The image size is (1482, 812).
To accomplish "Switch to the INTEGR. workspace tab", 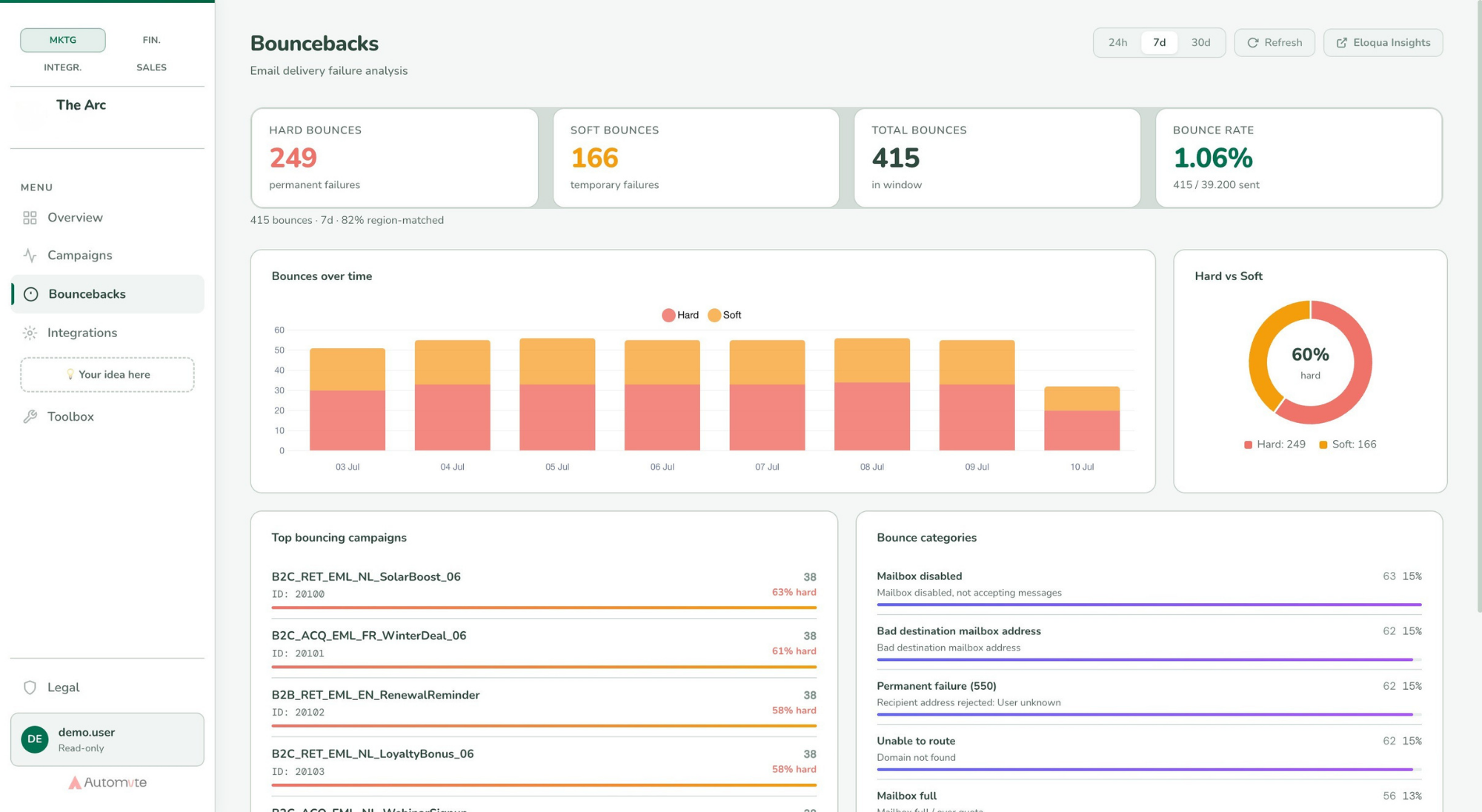I will (x=63, y=67).
